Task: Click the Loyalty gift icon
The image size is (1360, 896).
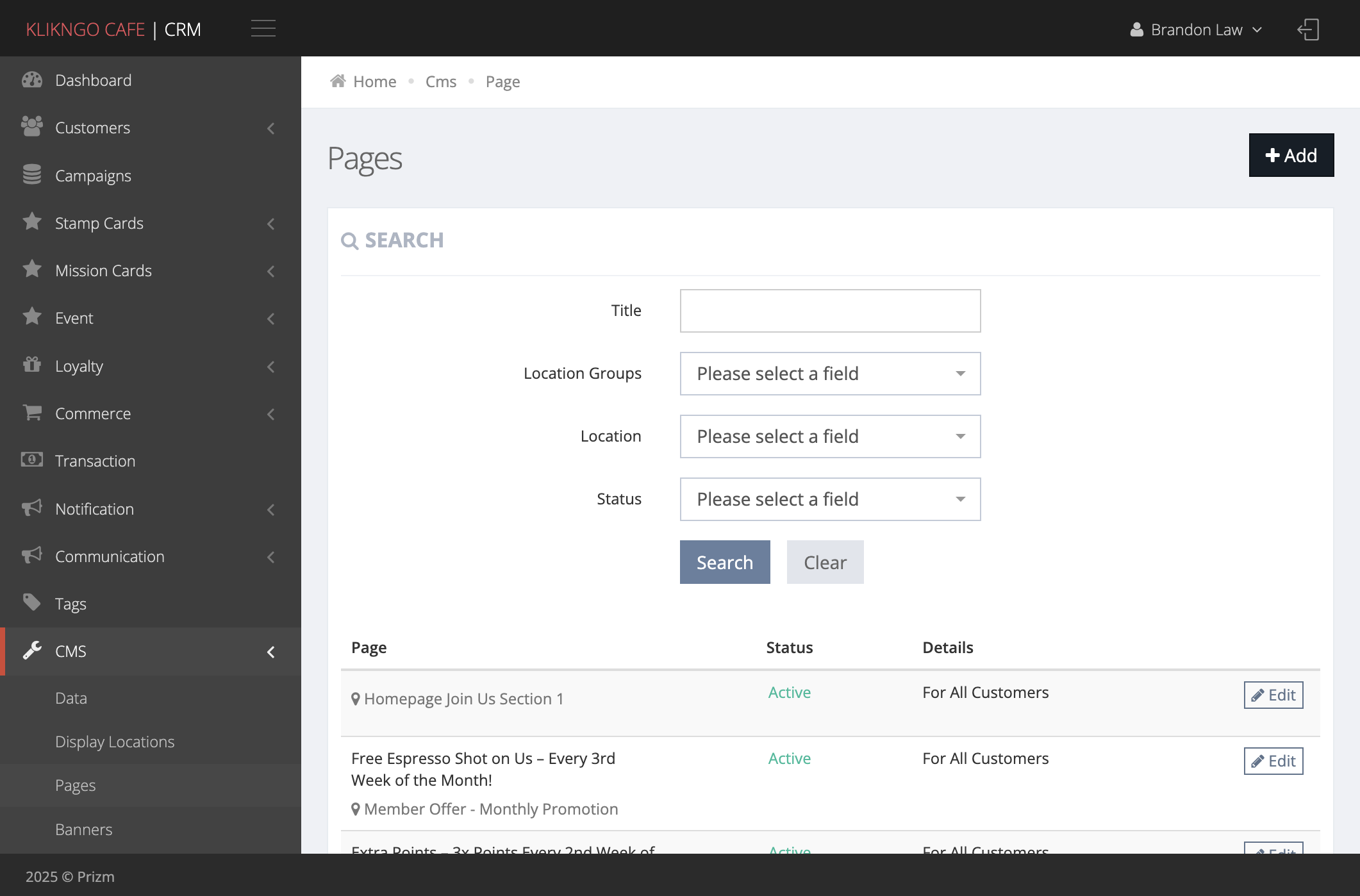Action: click(x=32, y=365)
